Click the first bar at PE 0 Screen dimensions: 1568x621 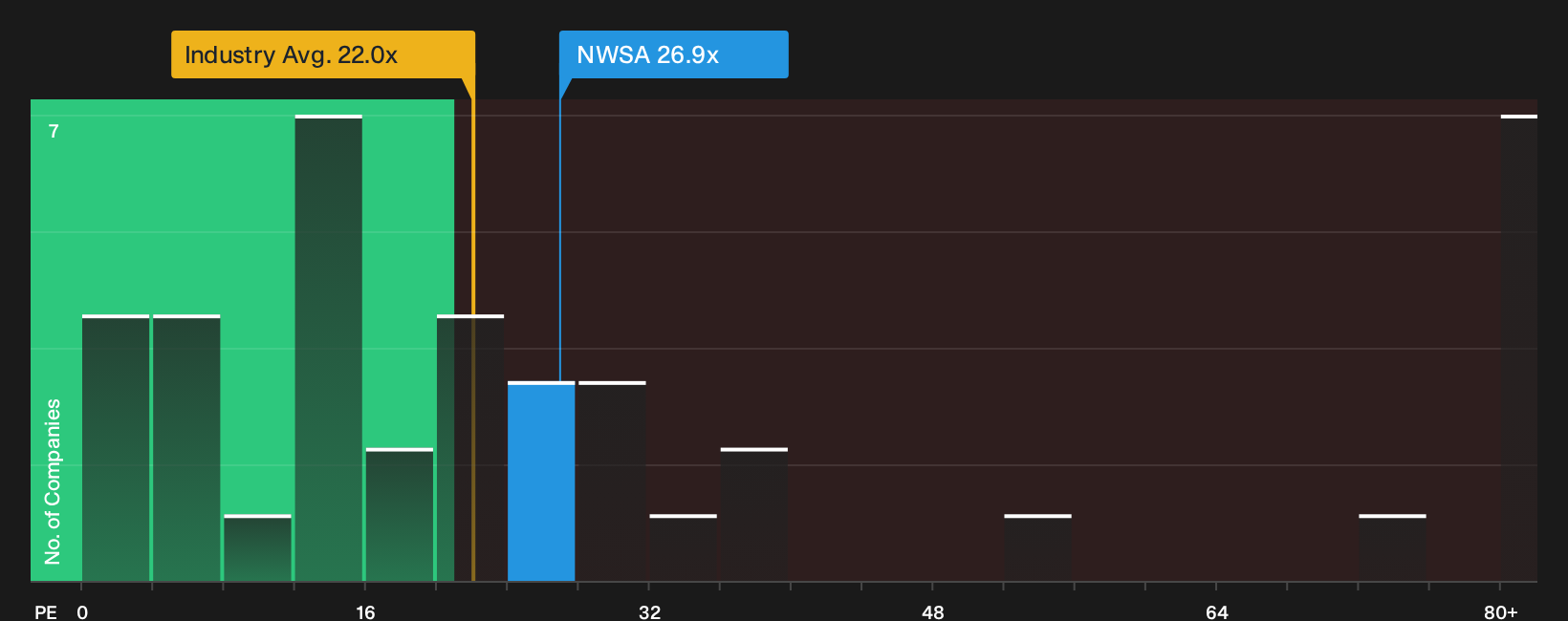point(116,448)
